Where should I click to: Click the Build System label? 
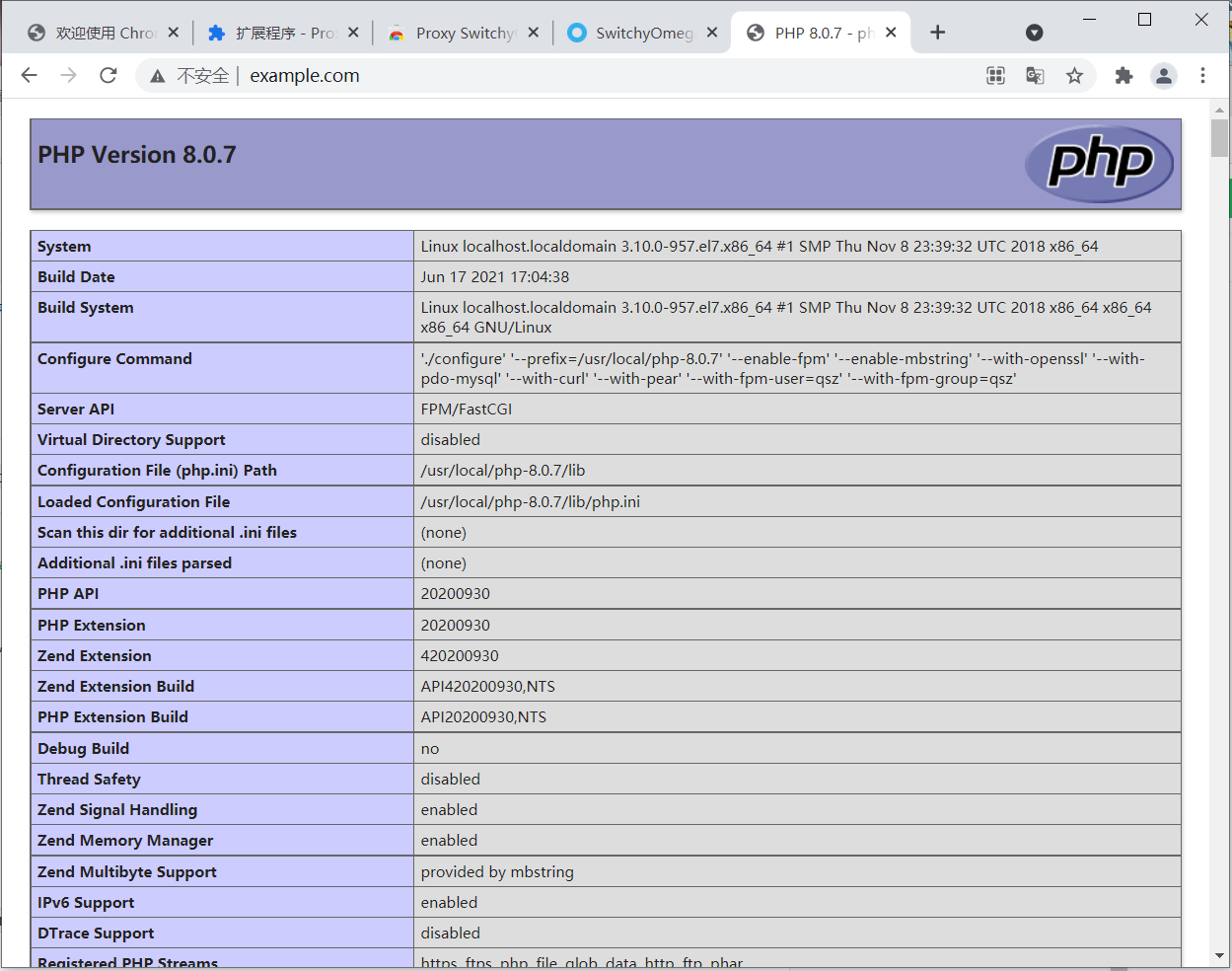tap(86, 308)
